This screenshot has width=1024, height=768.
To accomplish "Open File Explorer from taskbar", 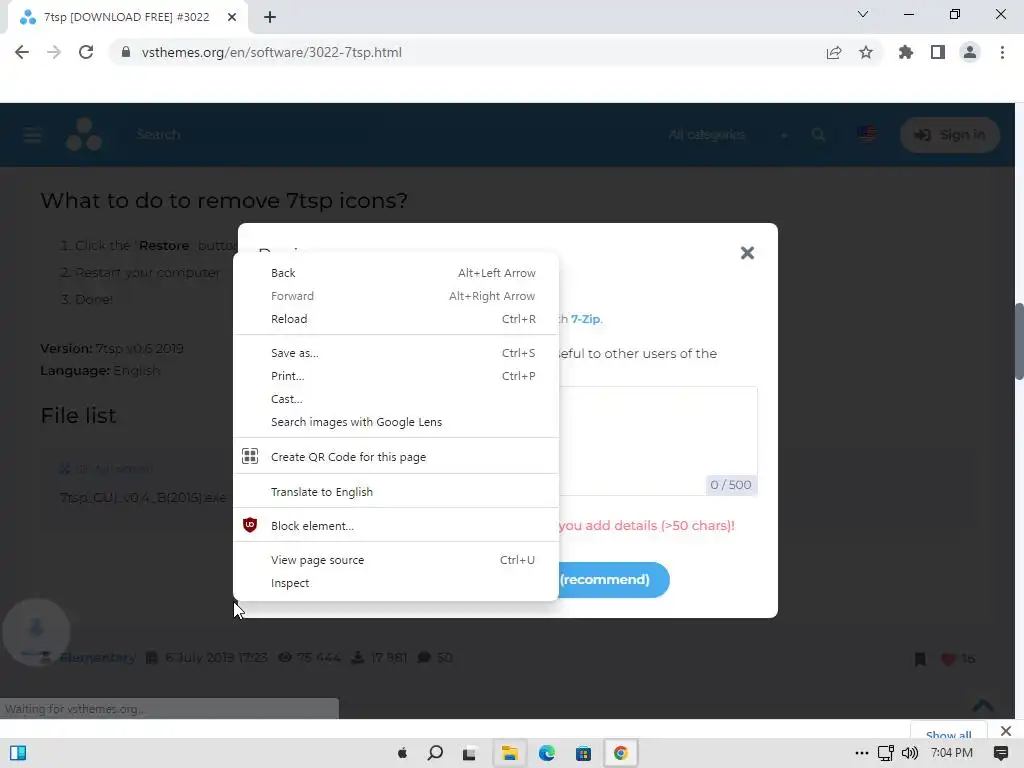I will [x=509, y=753].
